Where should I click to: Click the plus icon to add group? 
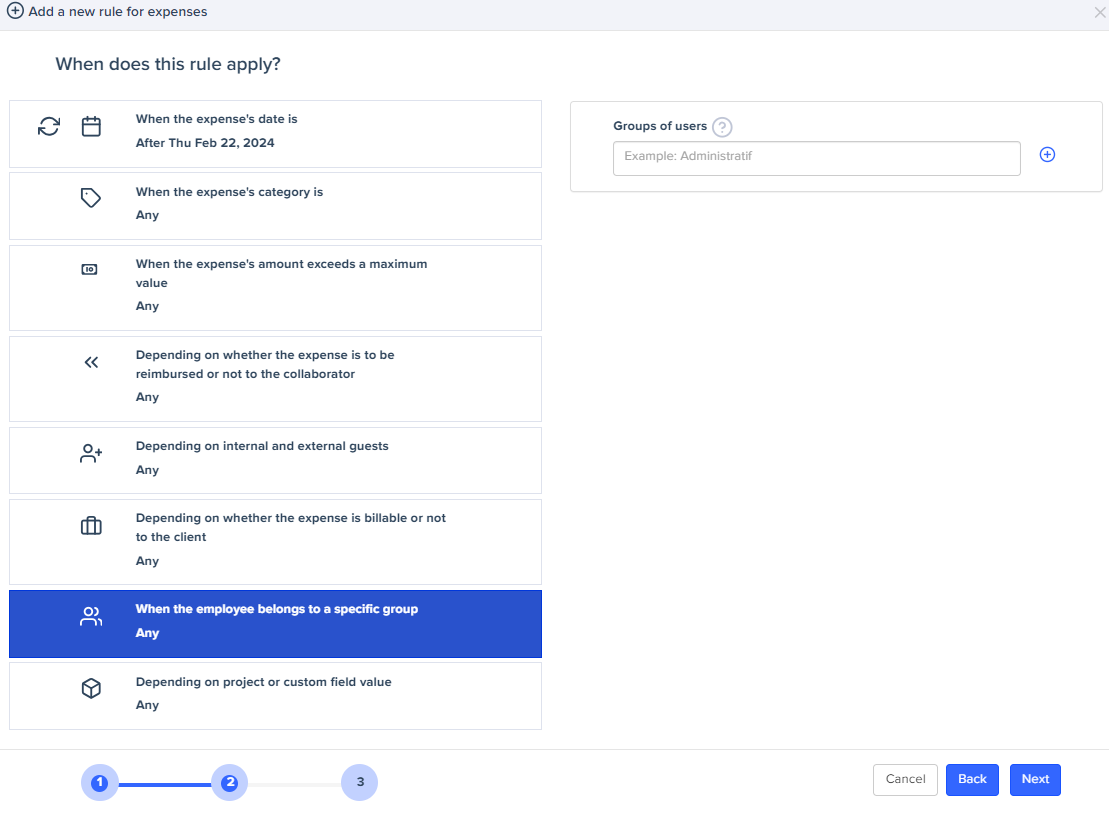click(x=1047, y=154)
